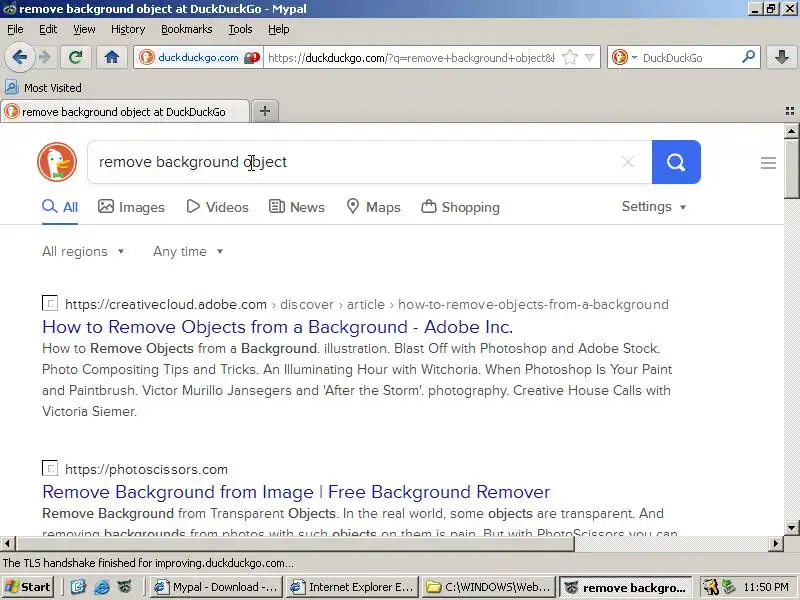
Task: Launch Mypal raccoon icon in quick launch
Action: click(124, 587)
